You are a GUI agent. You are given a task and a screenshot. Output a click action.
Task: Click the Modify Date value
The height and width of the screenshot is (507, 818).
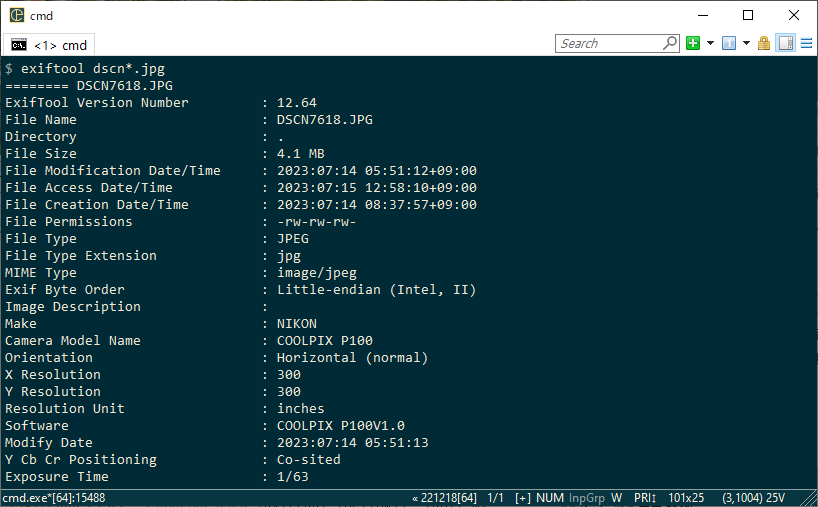click(353, 443)
